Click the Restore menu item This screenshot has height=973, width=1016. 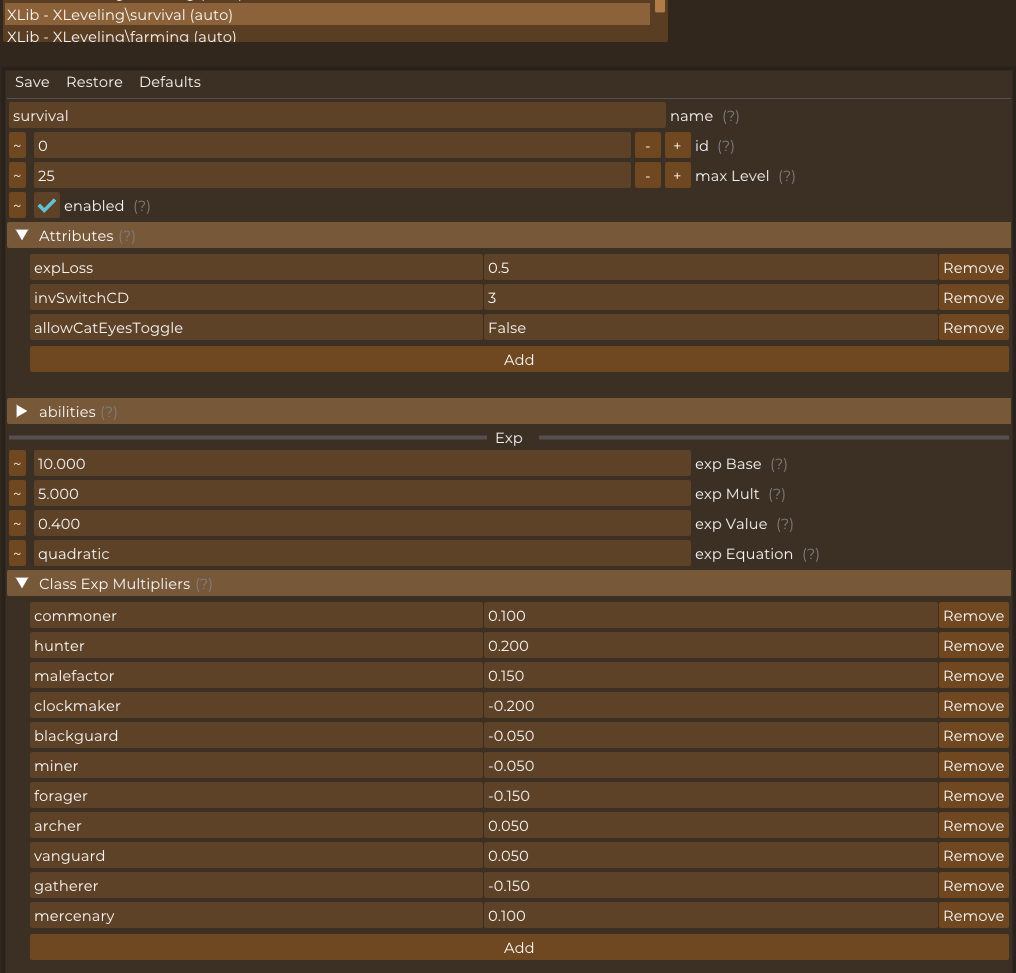[x=95, y=82]
